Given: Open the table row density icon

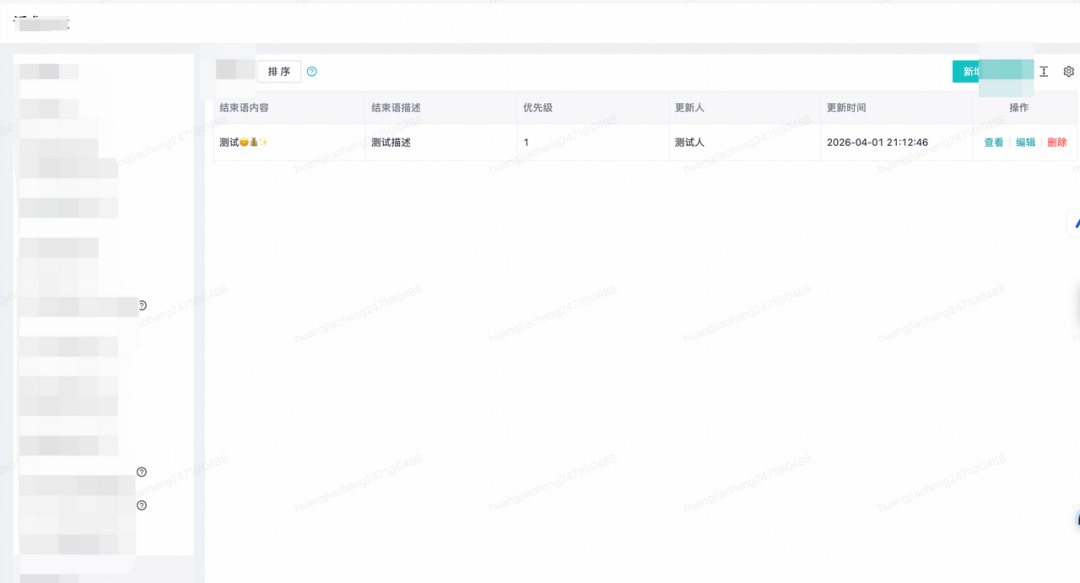Looking at the screenshot, I should (x=1044, y=72).
